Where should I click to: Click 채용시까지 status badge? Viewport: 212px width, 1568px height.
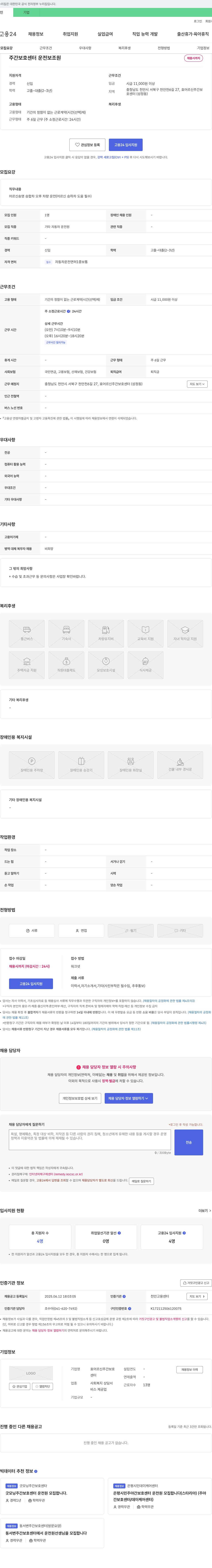point(193,58)
